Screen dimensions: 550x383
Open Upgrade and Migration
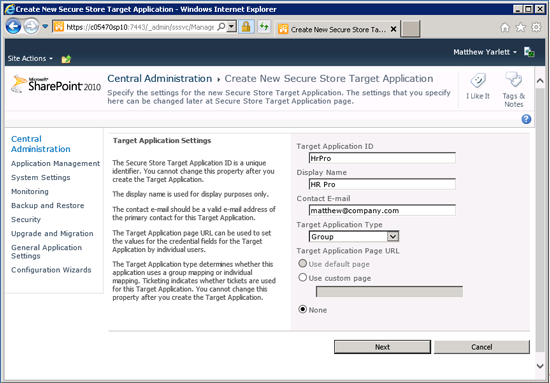coord(52,234)
